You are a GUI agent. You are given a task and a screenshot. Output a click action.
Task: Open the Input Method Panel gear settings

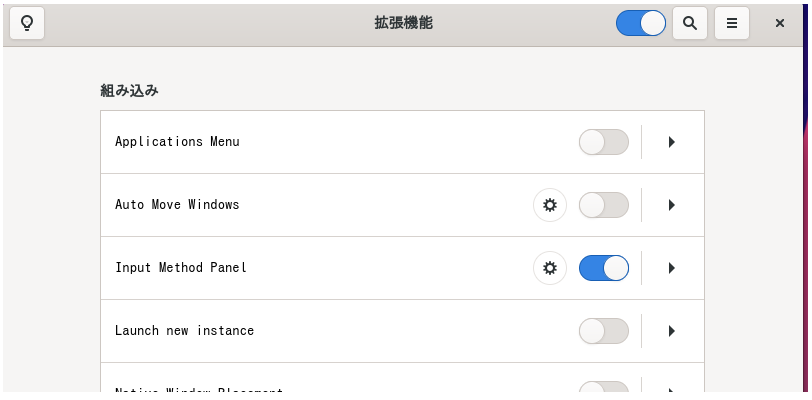(x=549, y=268)
